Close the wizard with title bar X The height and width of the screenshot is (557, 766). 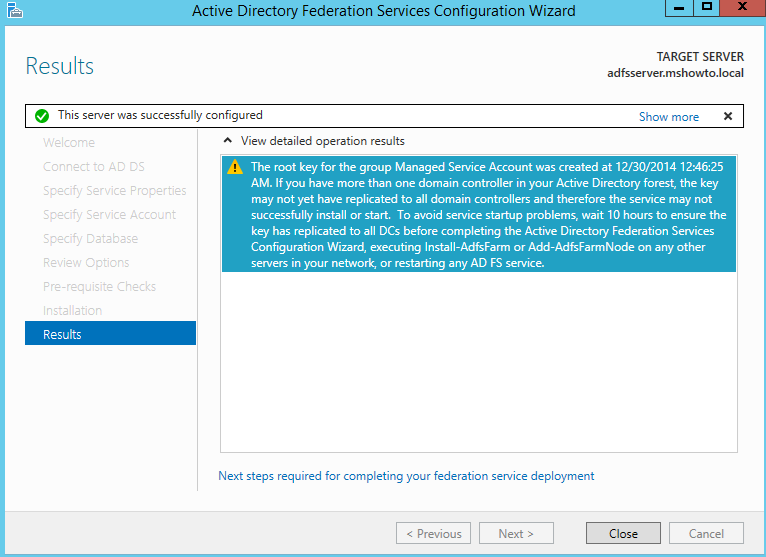pyautogui.click(x=742, y=7)
